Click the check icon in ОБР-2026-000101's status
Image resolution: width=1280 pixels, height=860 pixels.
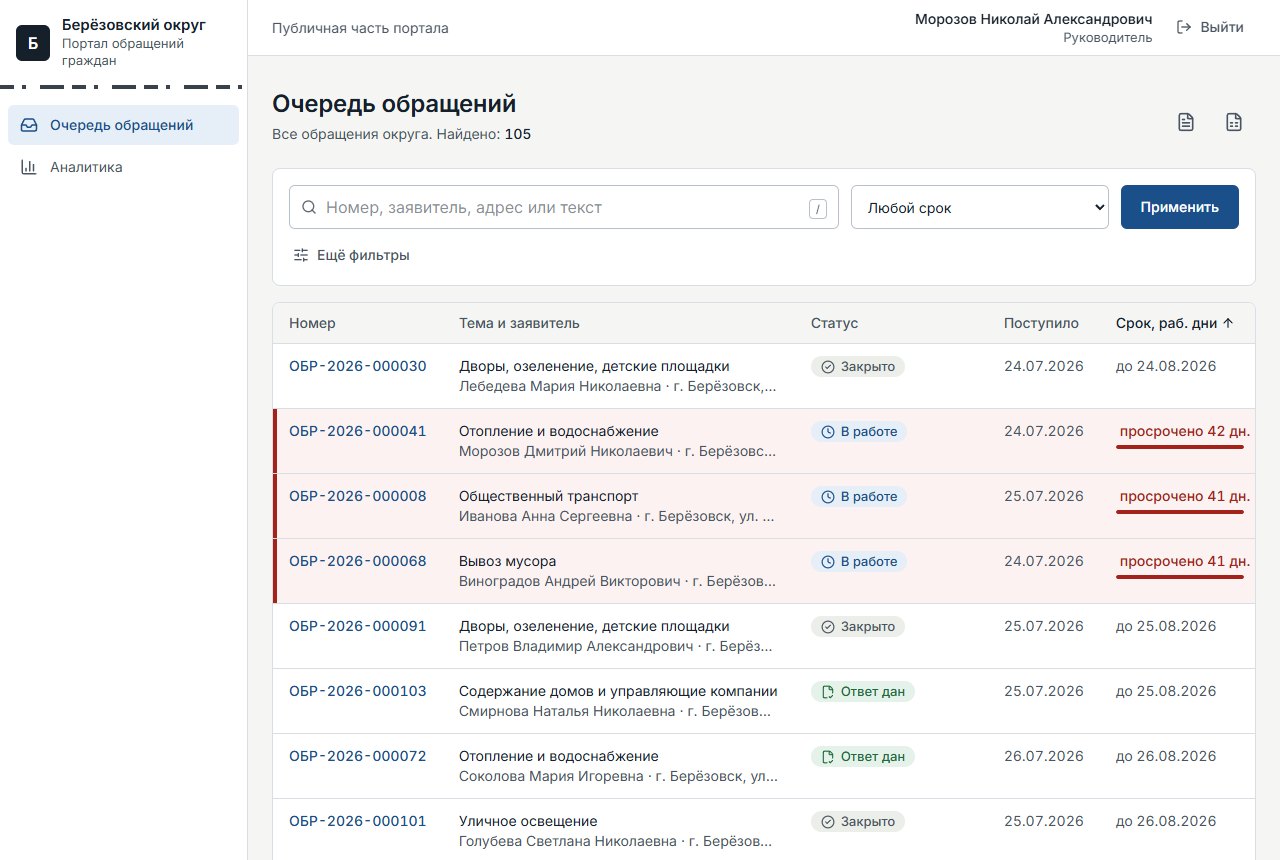tap(827, 822)
